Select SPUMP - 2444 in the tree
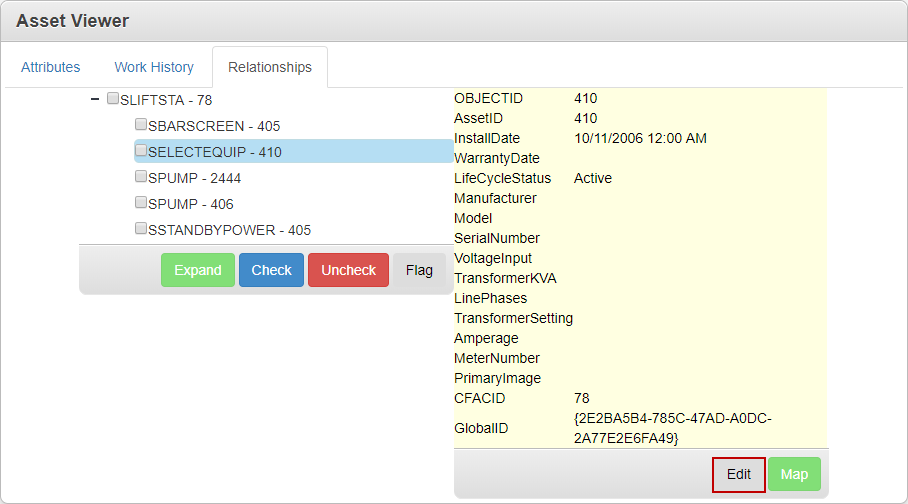This screenshot has width=908, height=504. 194,178
